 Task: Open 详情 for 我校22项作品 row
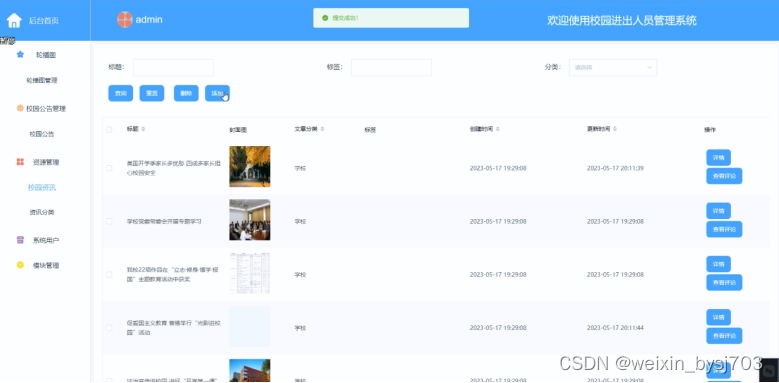(x=718, y=264)
